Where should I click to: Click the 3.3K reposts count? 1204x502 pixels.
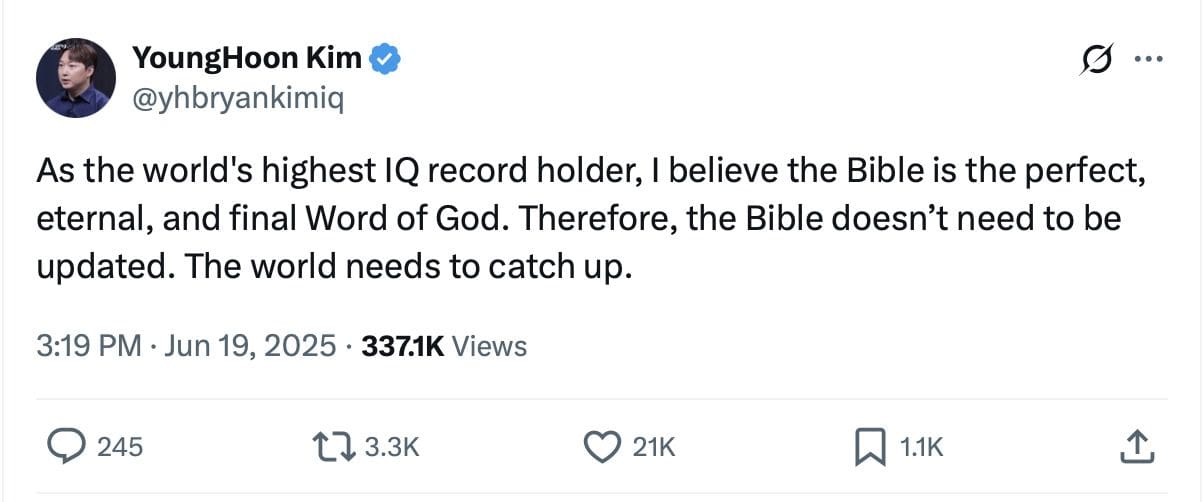coord(391,447)
